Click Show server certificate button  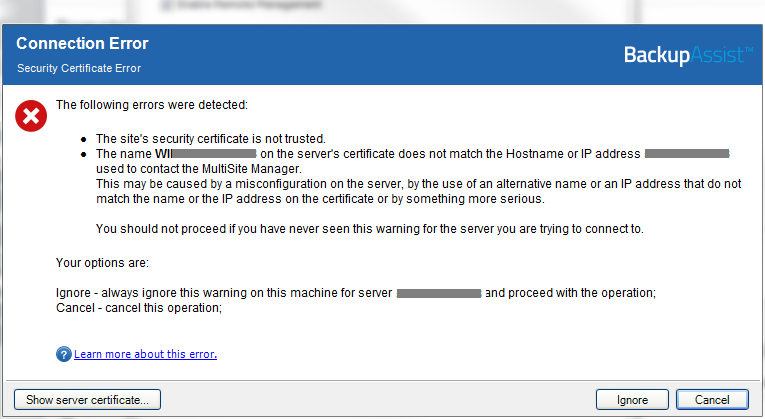87,400
